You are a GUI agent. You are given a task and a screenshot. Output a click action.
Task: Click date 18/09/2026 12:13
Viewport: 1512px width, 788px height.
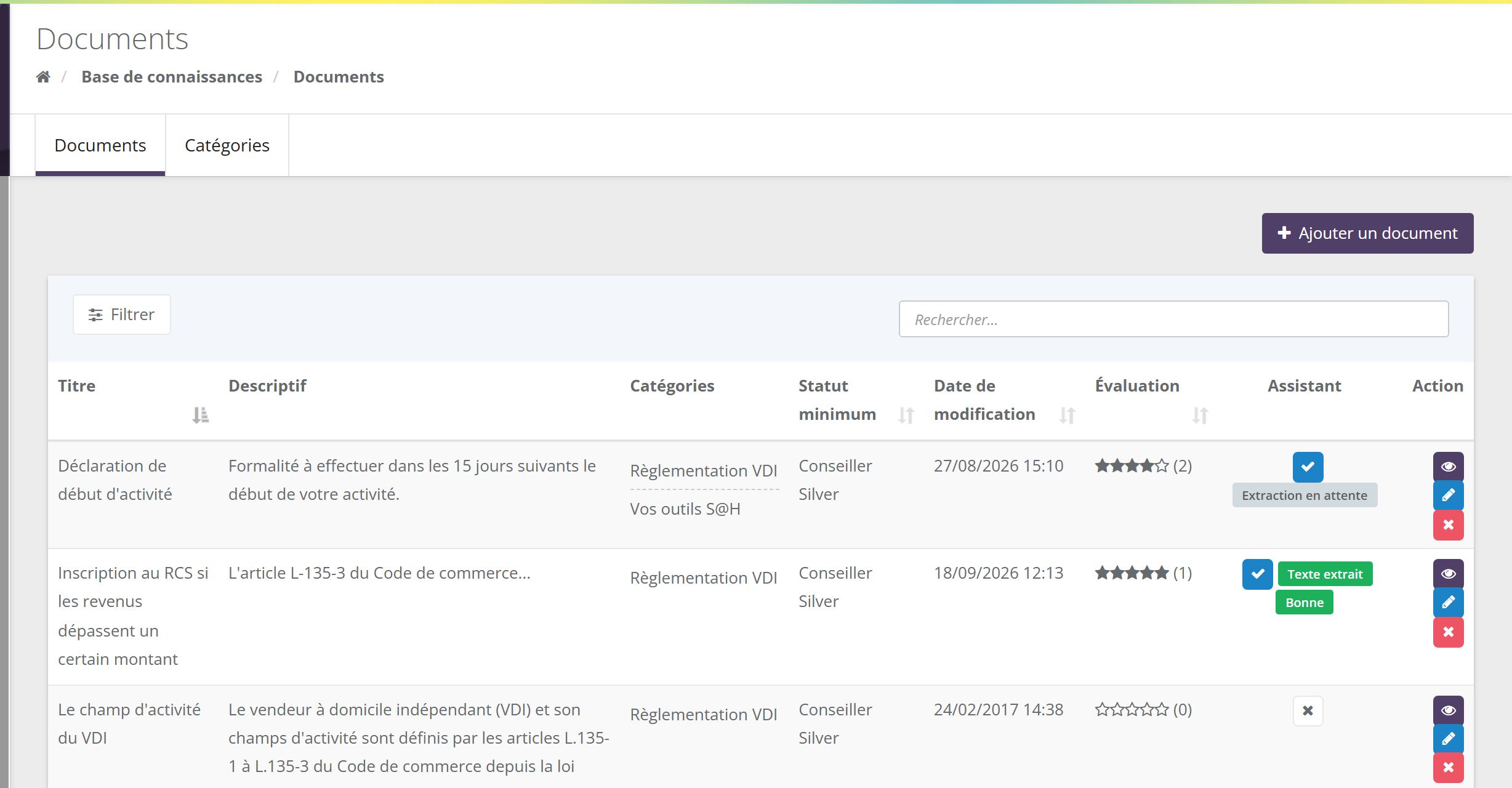pyautogui.click(x=999, y=573)
